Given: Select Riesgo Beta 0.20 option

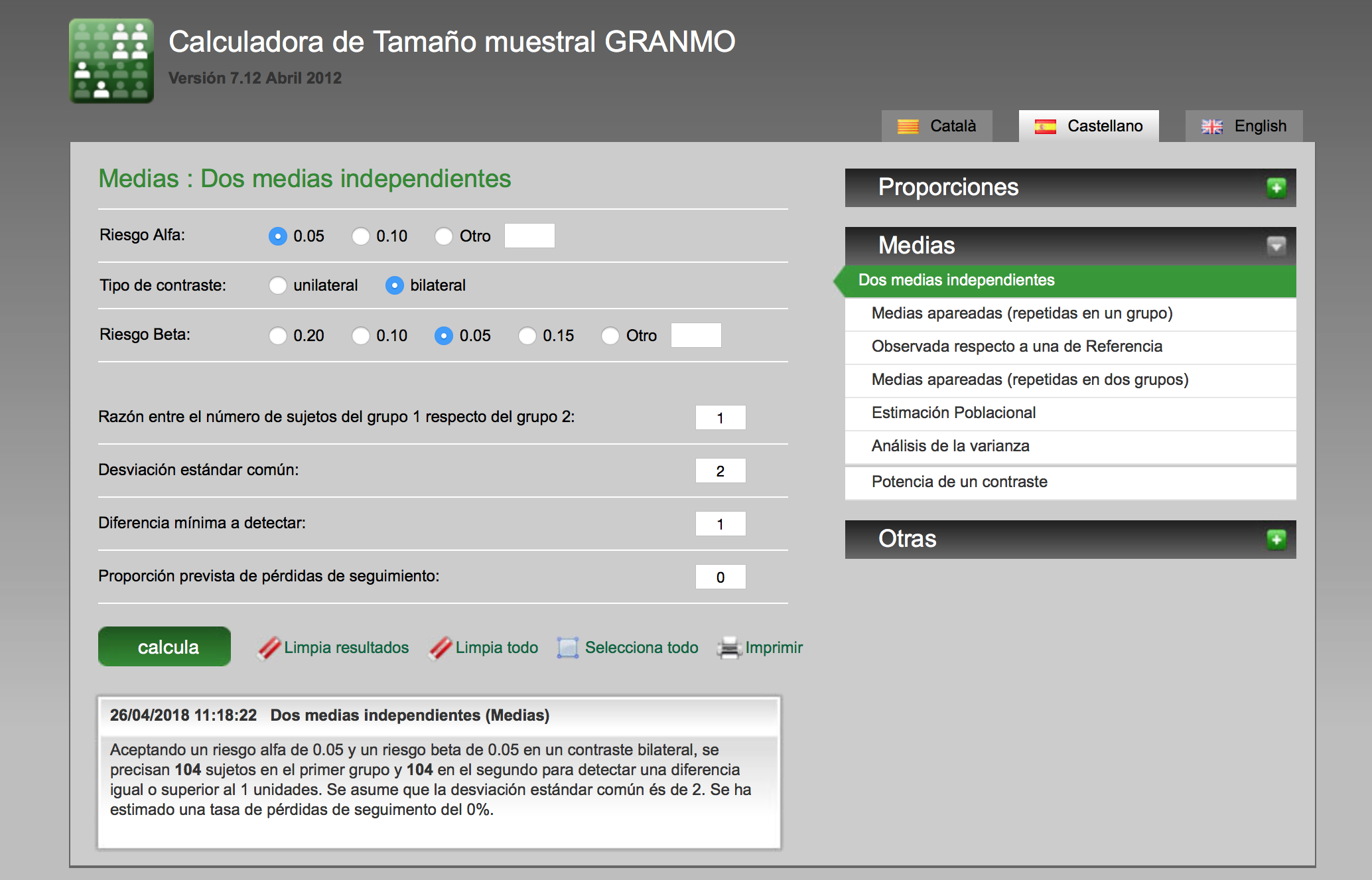Looking at the screenshot, I should pos(278,336).
